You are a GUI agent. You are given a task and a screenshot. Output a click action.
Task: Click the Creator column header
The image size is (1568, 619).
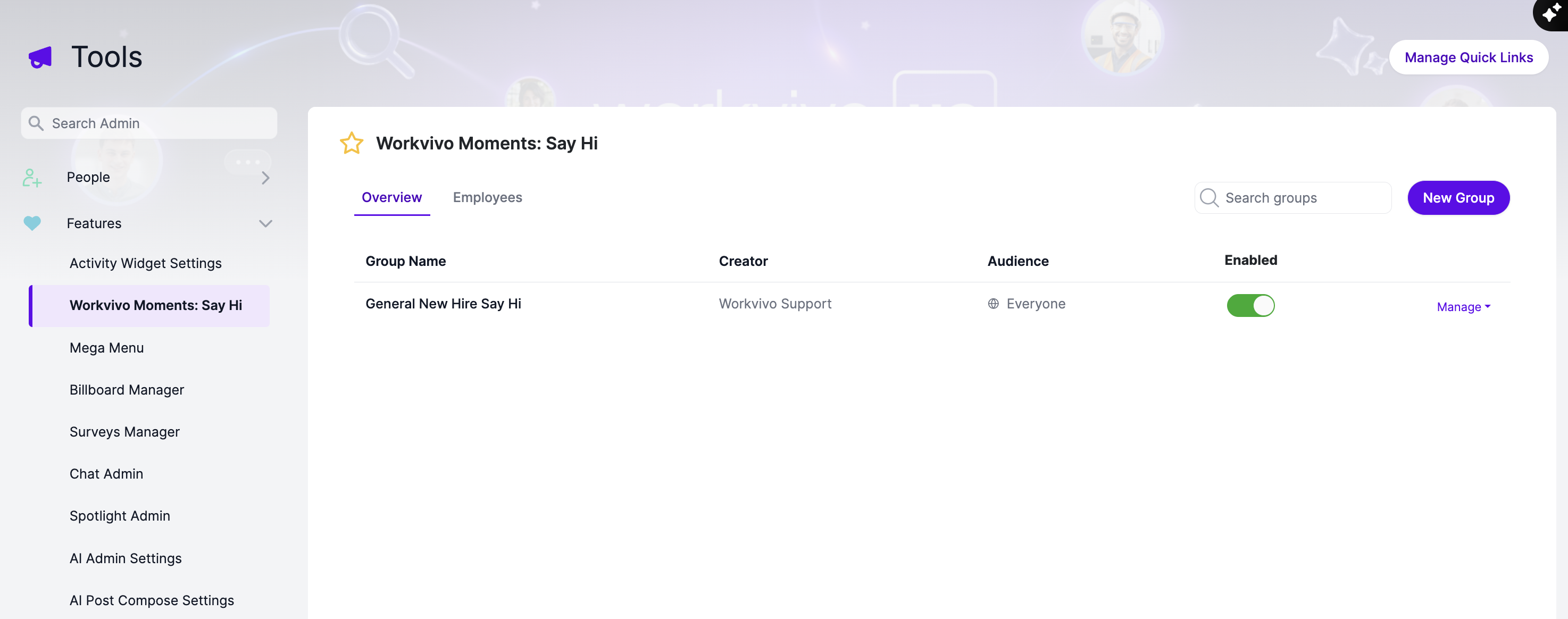[x=743, y=261]
